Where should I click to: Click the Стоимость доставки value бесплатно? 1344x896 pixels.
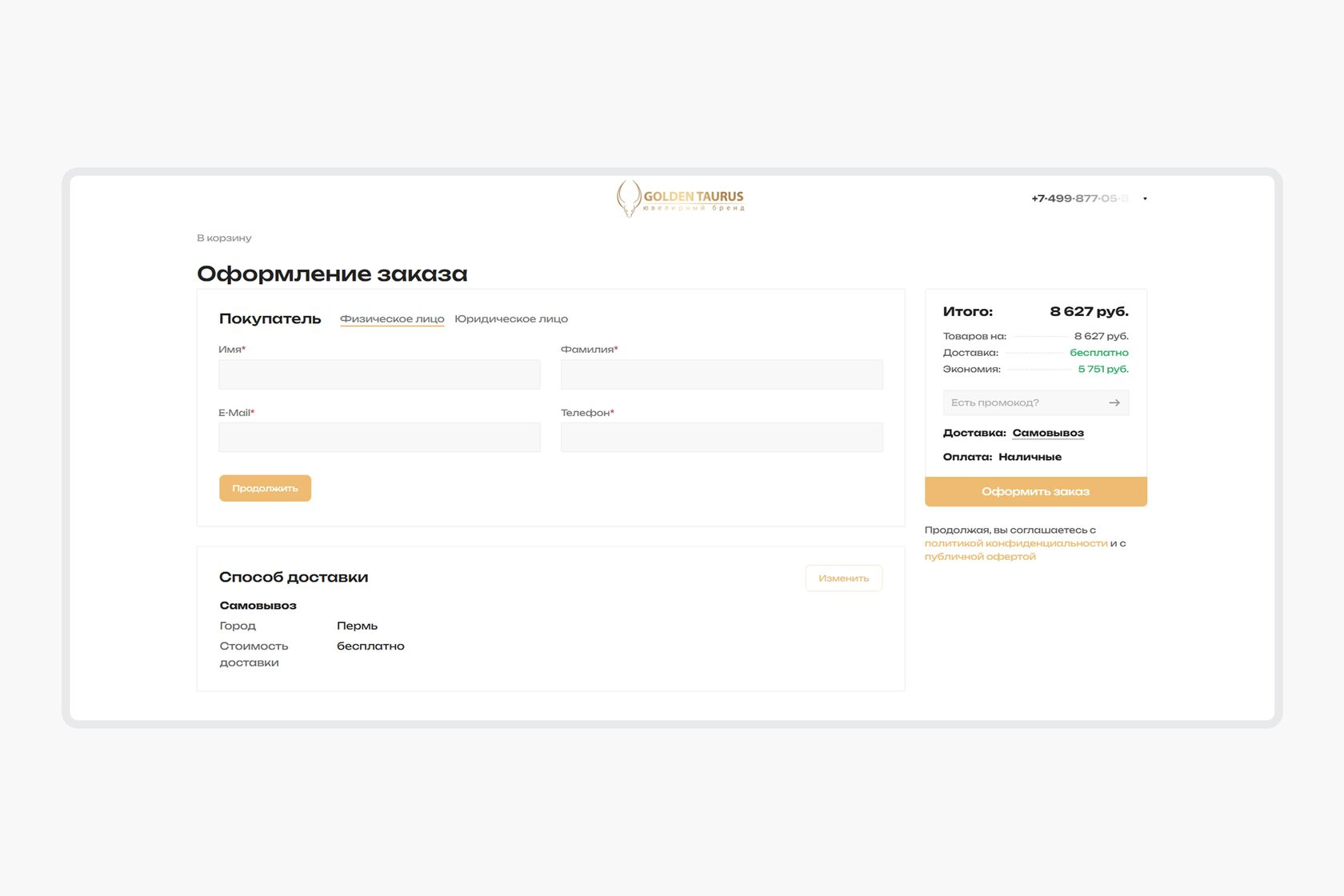tap(370, 646)
